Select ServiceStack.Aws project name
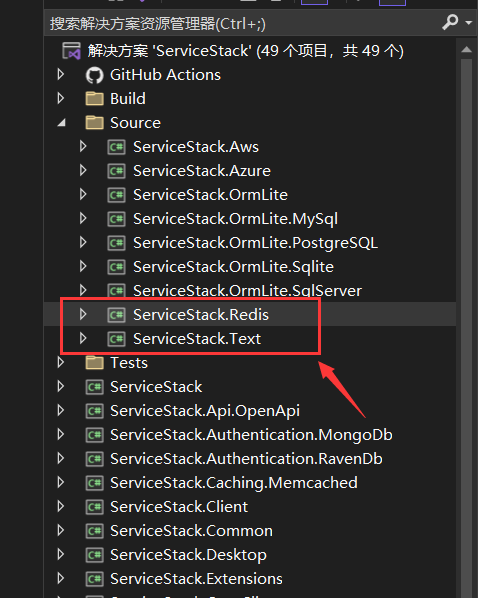478x598 pixels. [x=196, y=147]
